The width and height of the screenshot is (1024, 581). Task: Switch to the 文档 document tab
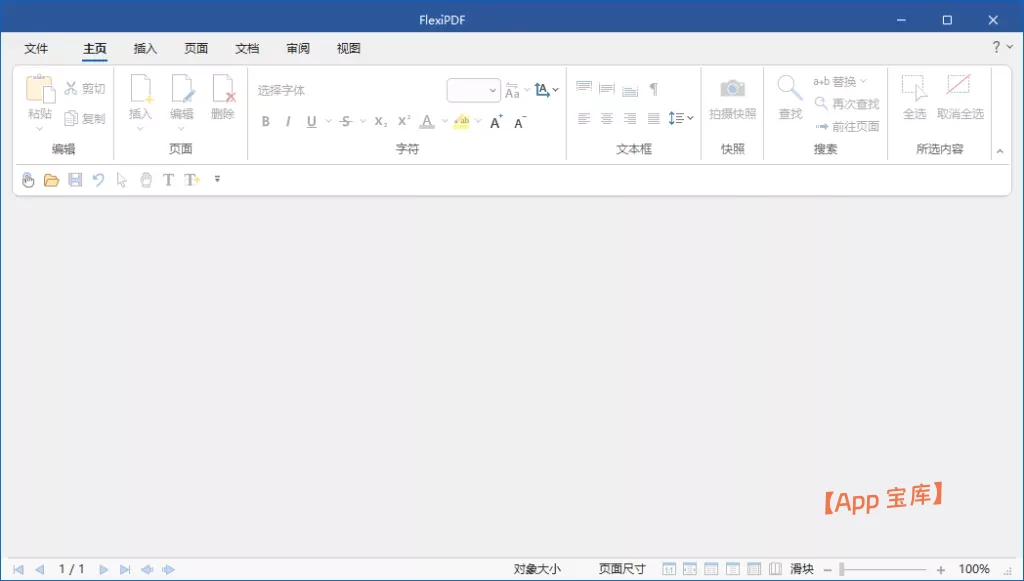(x=247, y=48)
